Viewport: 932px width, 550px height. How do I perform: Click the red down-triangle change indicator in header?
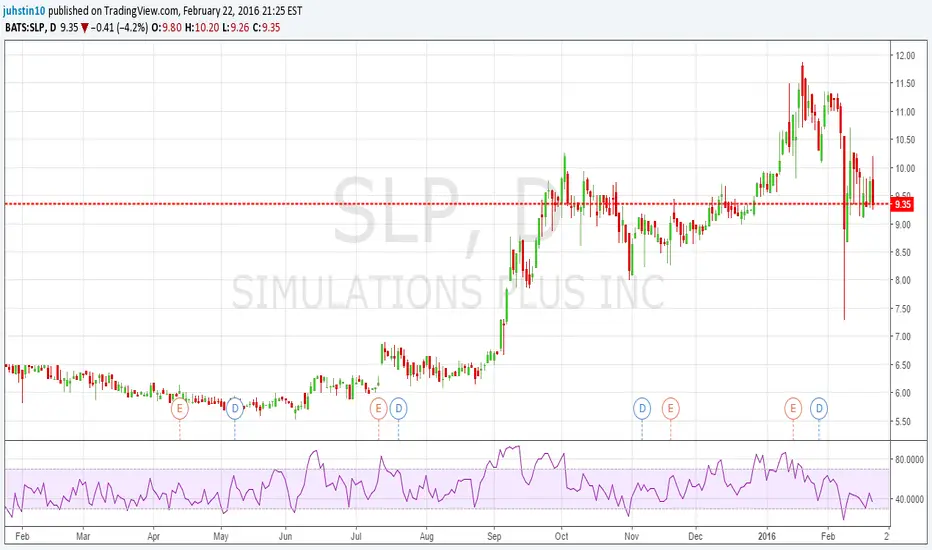85,28
